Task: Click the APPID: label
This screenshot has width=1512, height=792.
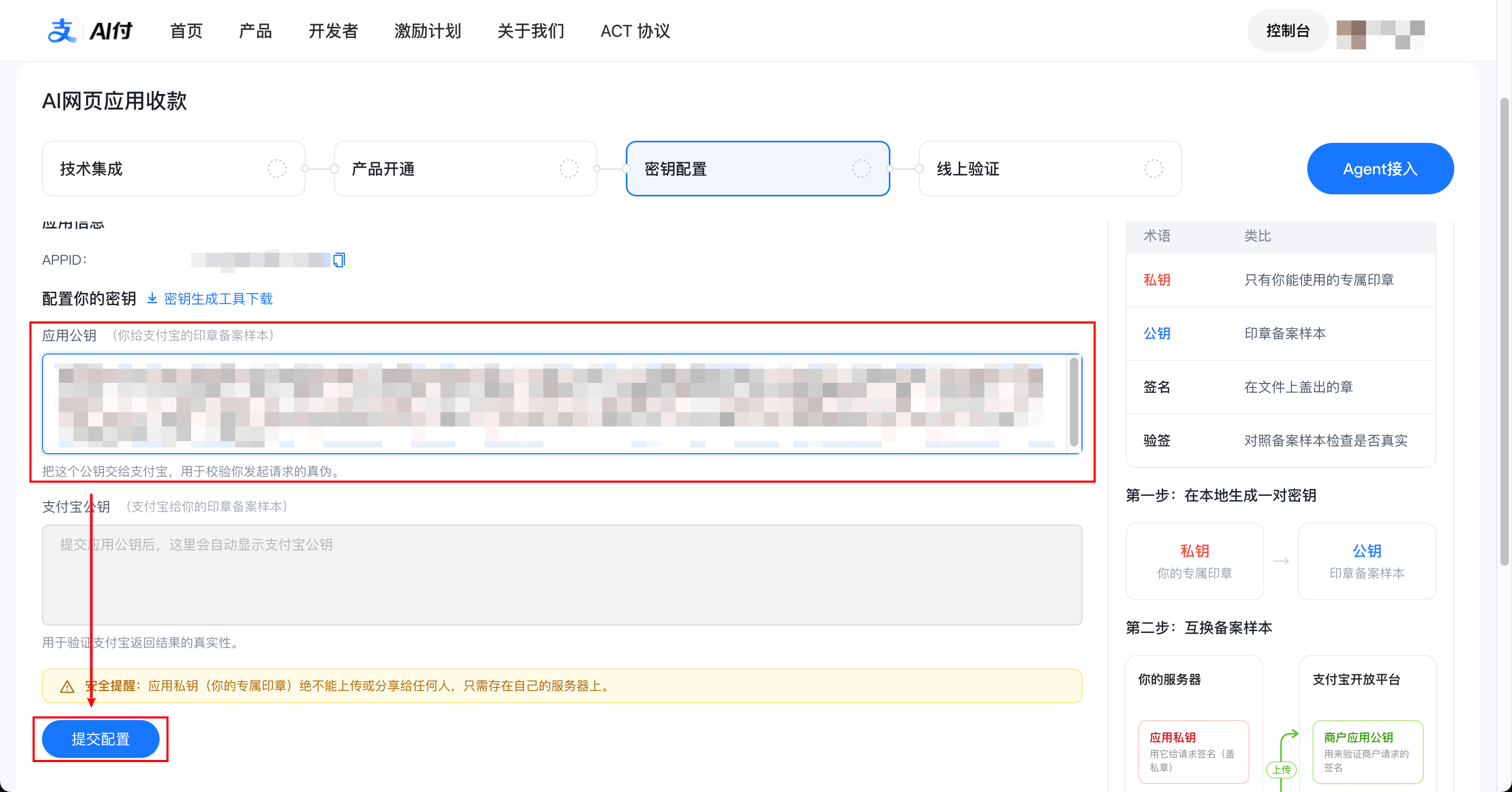Action: point(65,259)
